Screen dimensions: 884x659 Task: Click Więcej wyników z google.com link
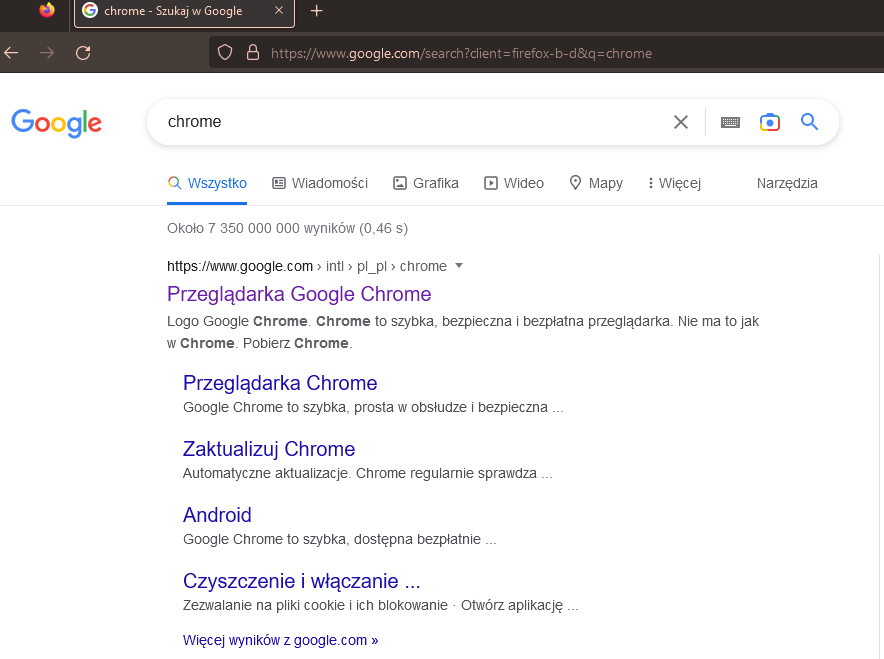[280, 640]
